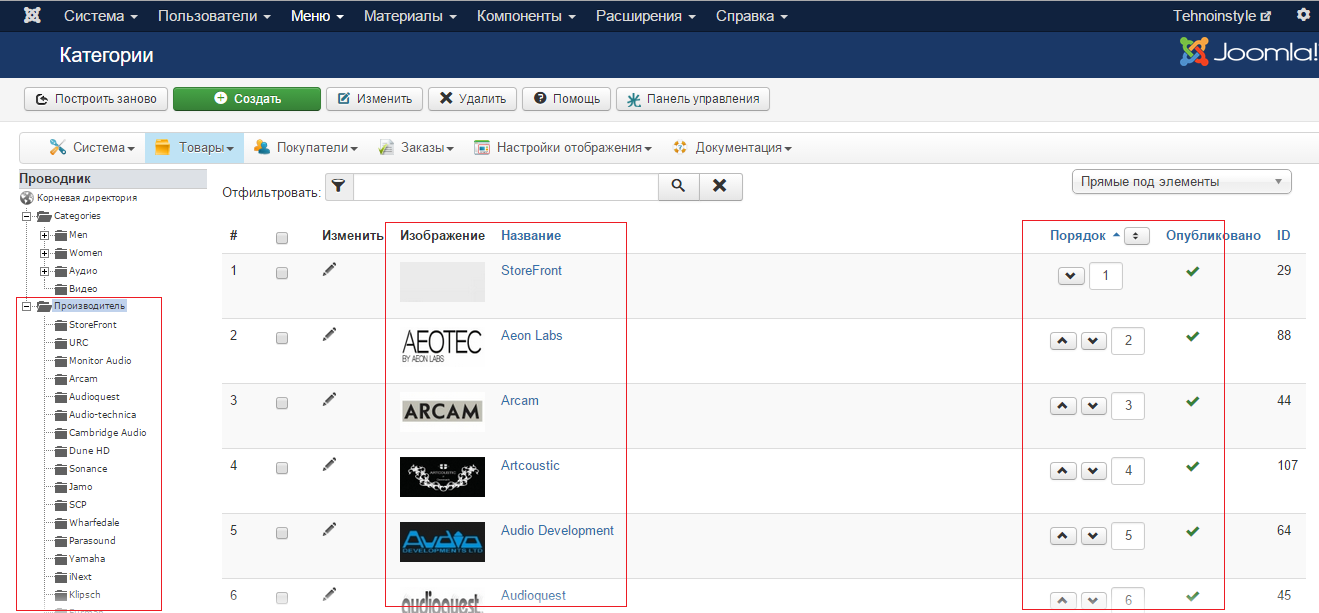The width and height of the screenshot is (1319, 613).
Task: Click the Joomla logo icon in top bar
Action: 33,16
